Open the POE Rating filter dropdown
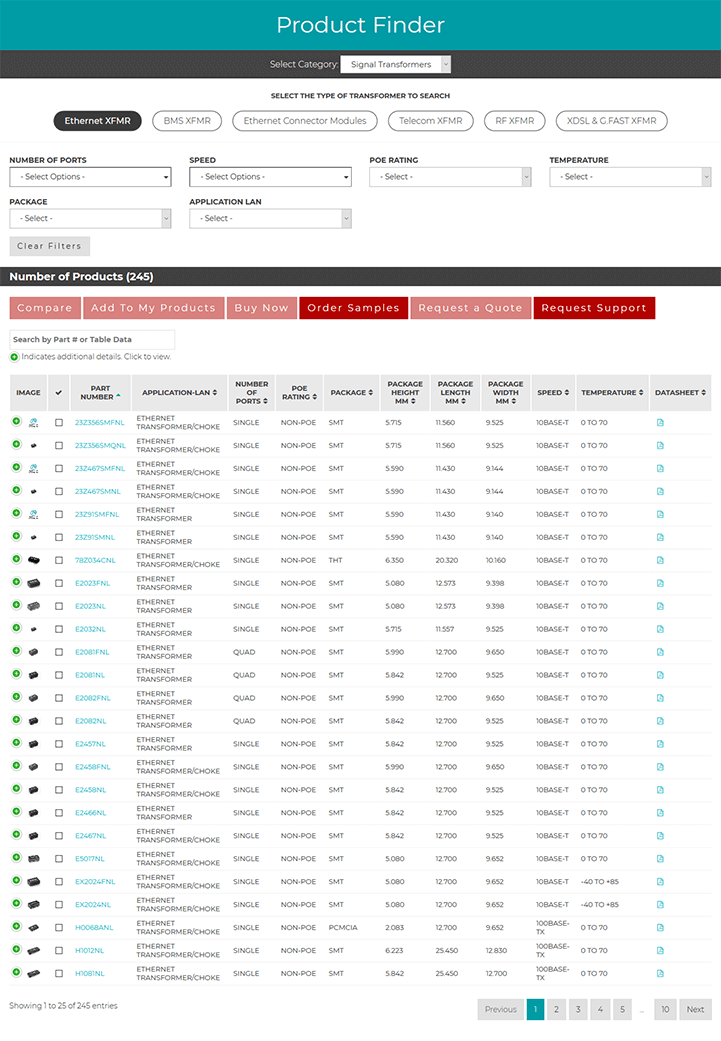 pos(450,177)
